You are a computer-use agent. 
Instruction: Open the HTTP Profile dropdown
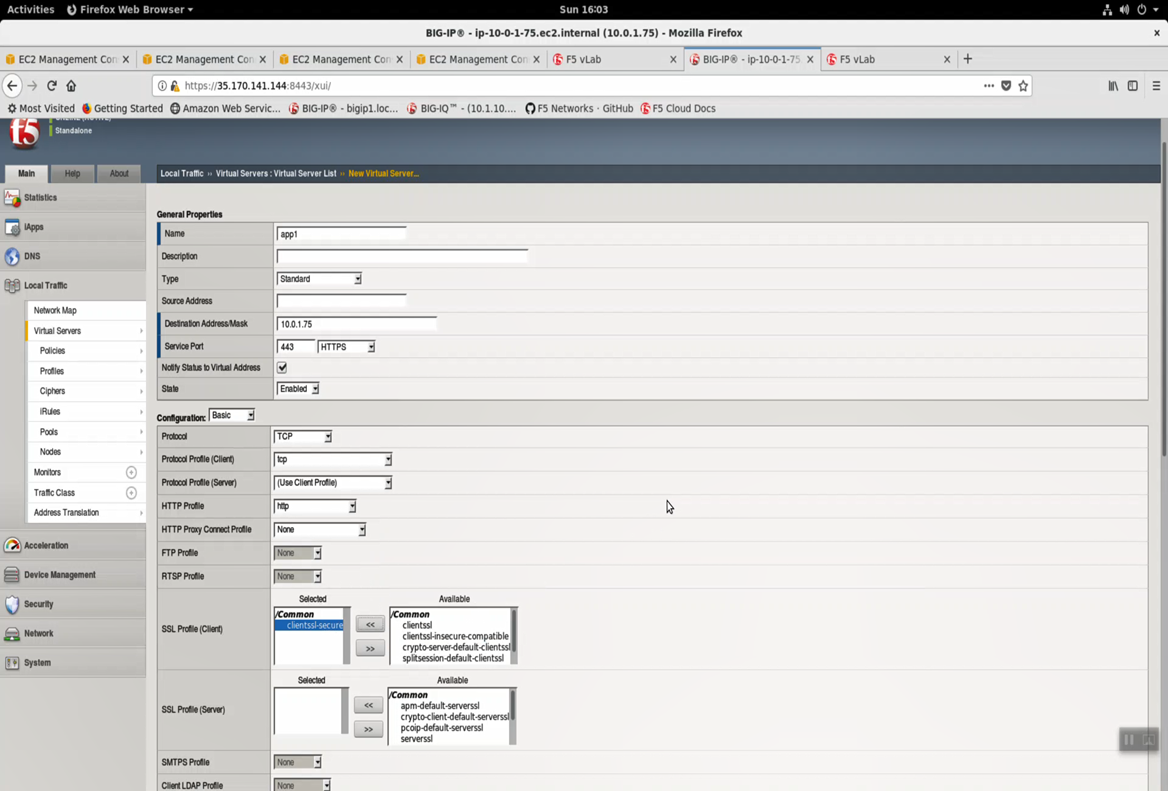click(x=314, y=506)
